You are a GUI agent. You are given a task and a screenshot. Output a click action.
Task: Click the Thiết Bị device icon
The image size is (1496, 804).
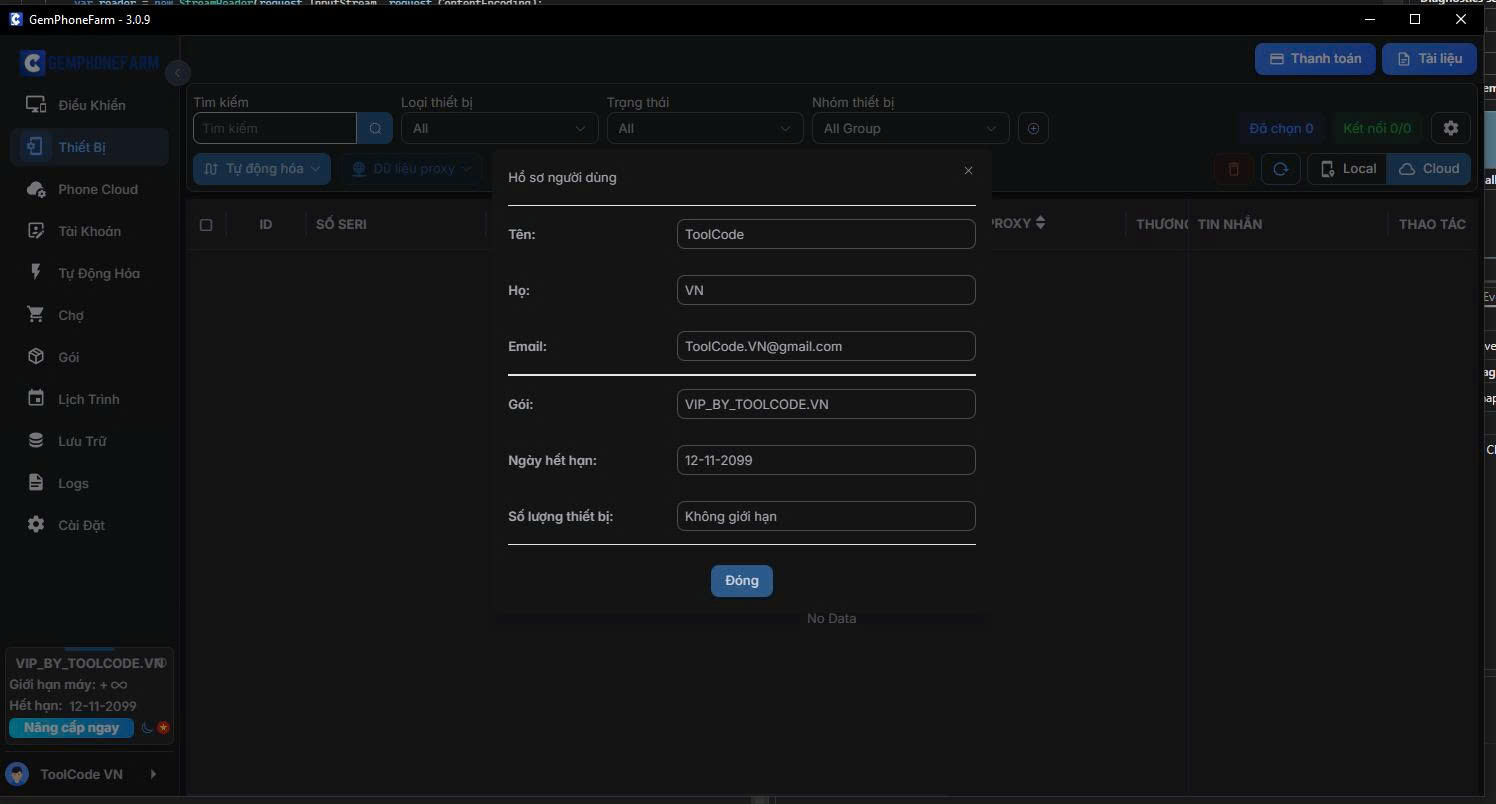36,147
